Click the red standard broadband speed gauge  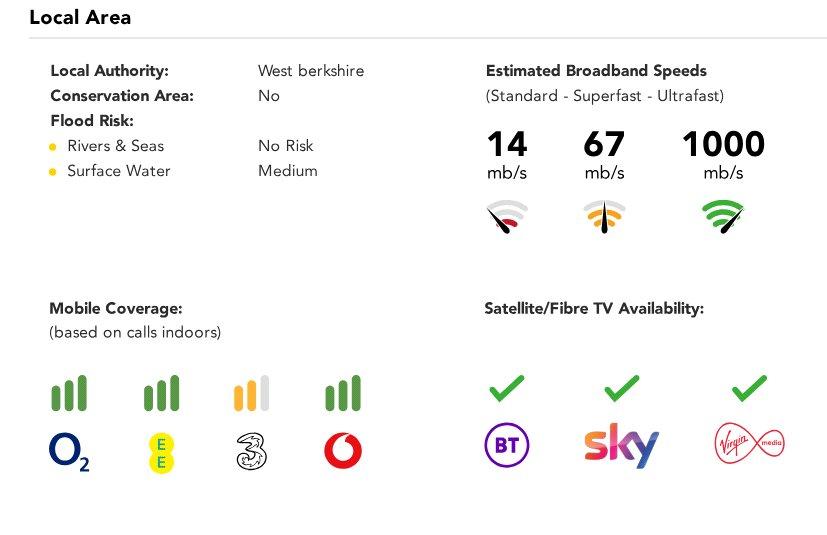pos(507,216)
